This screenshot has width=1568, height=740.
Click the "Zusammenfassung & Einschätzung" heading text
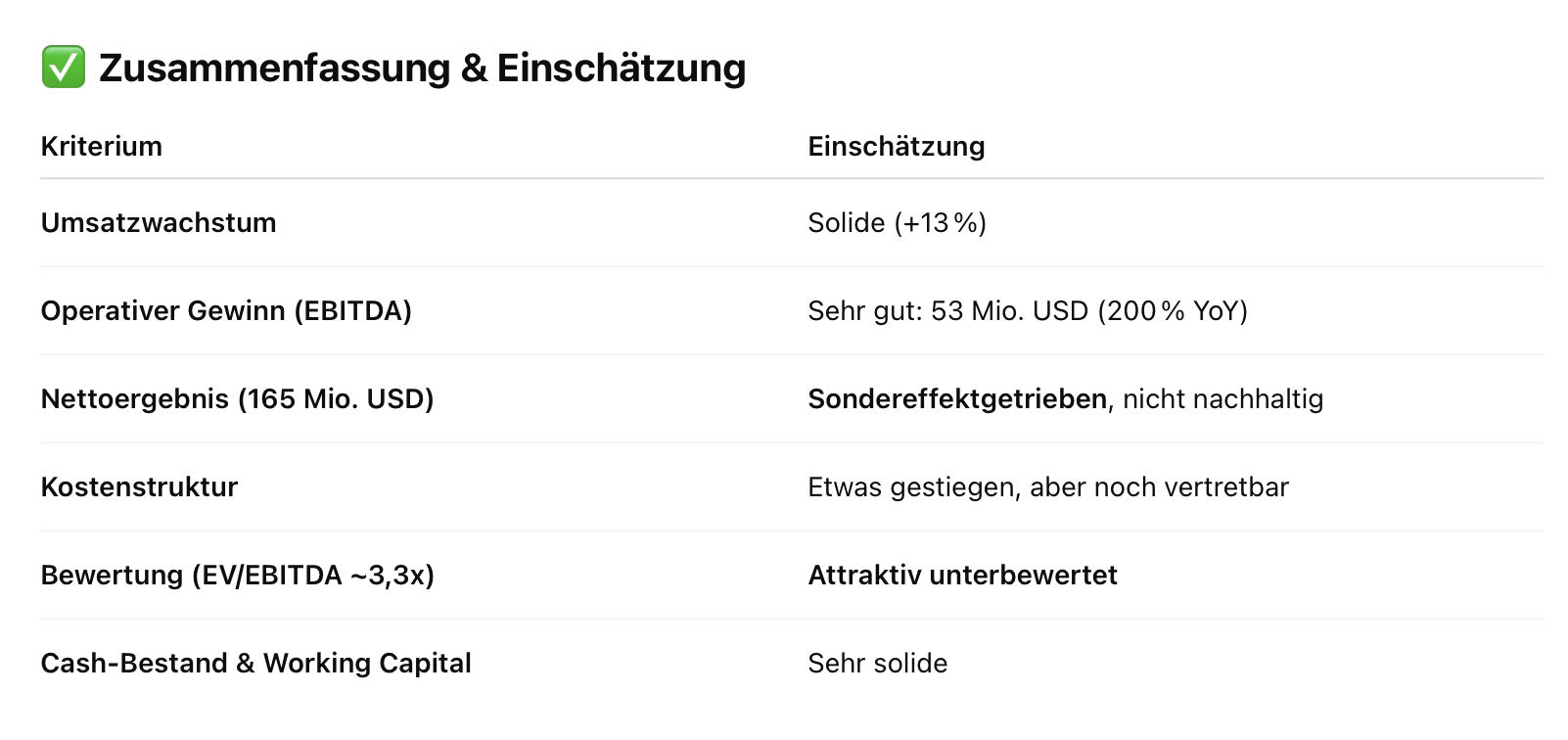422,68
